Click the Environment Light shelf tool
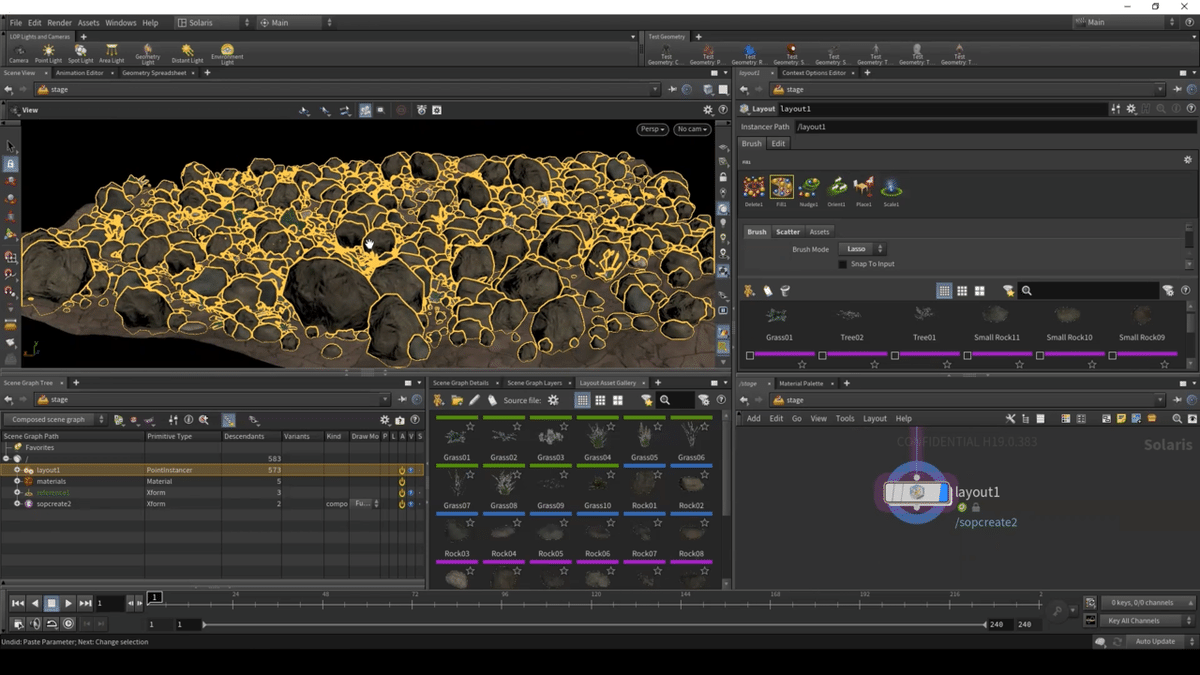The height and width of the screenshot is (675, 1200). tap(227, 51)
